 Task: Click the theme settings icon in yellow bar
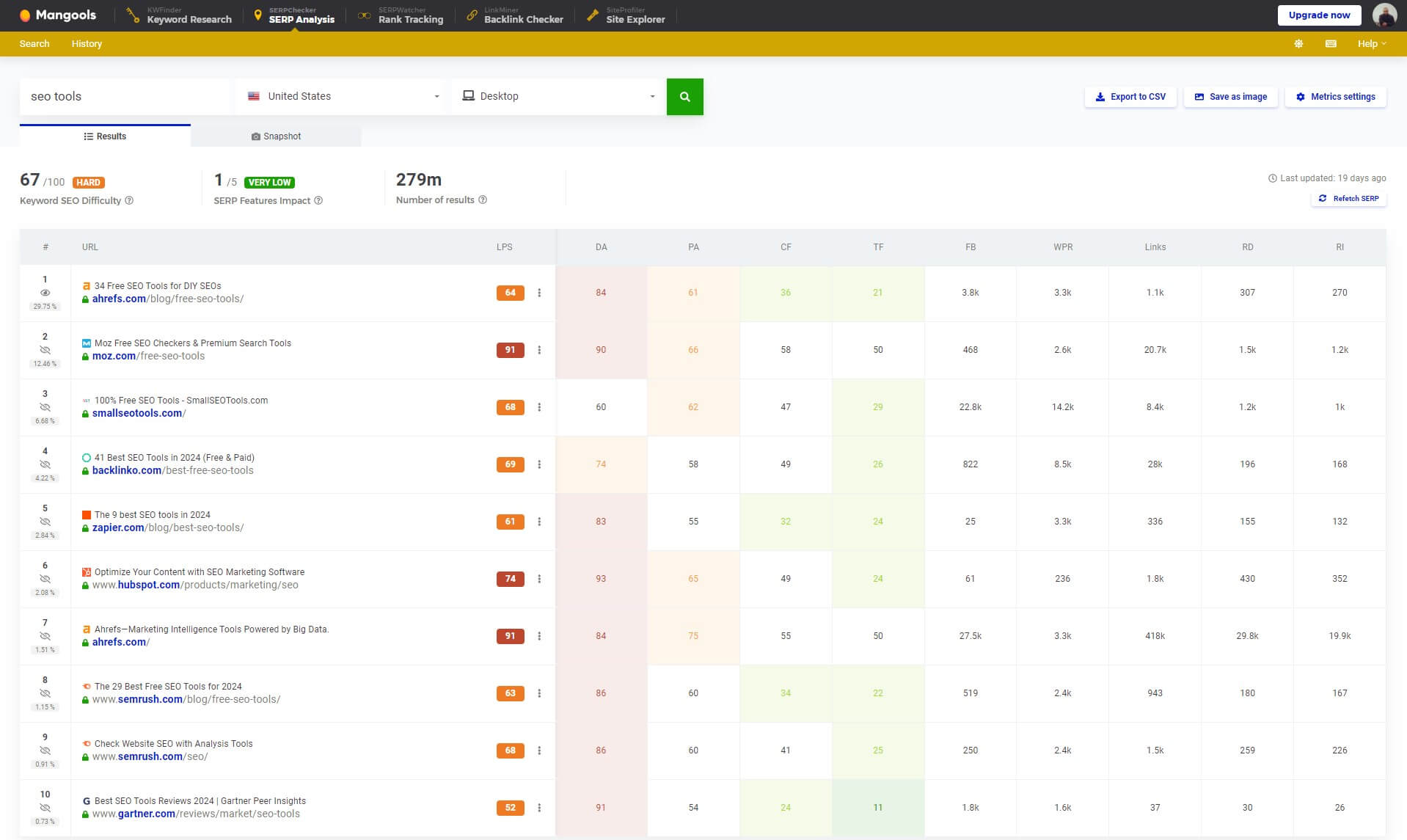(1298, 44)
